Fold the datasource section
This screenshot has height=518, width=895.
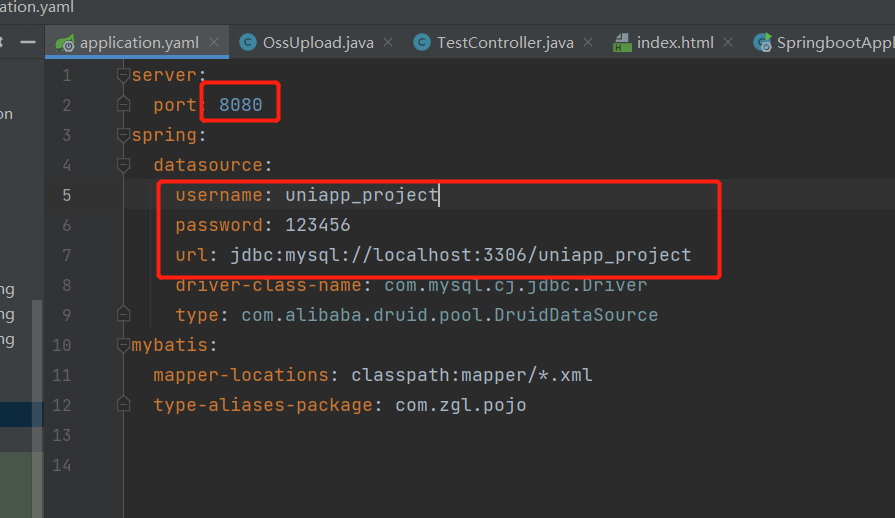(x=123, y=165)
